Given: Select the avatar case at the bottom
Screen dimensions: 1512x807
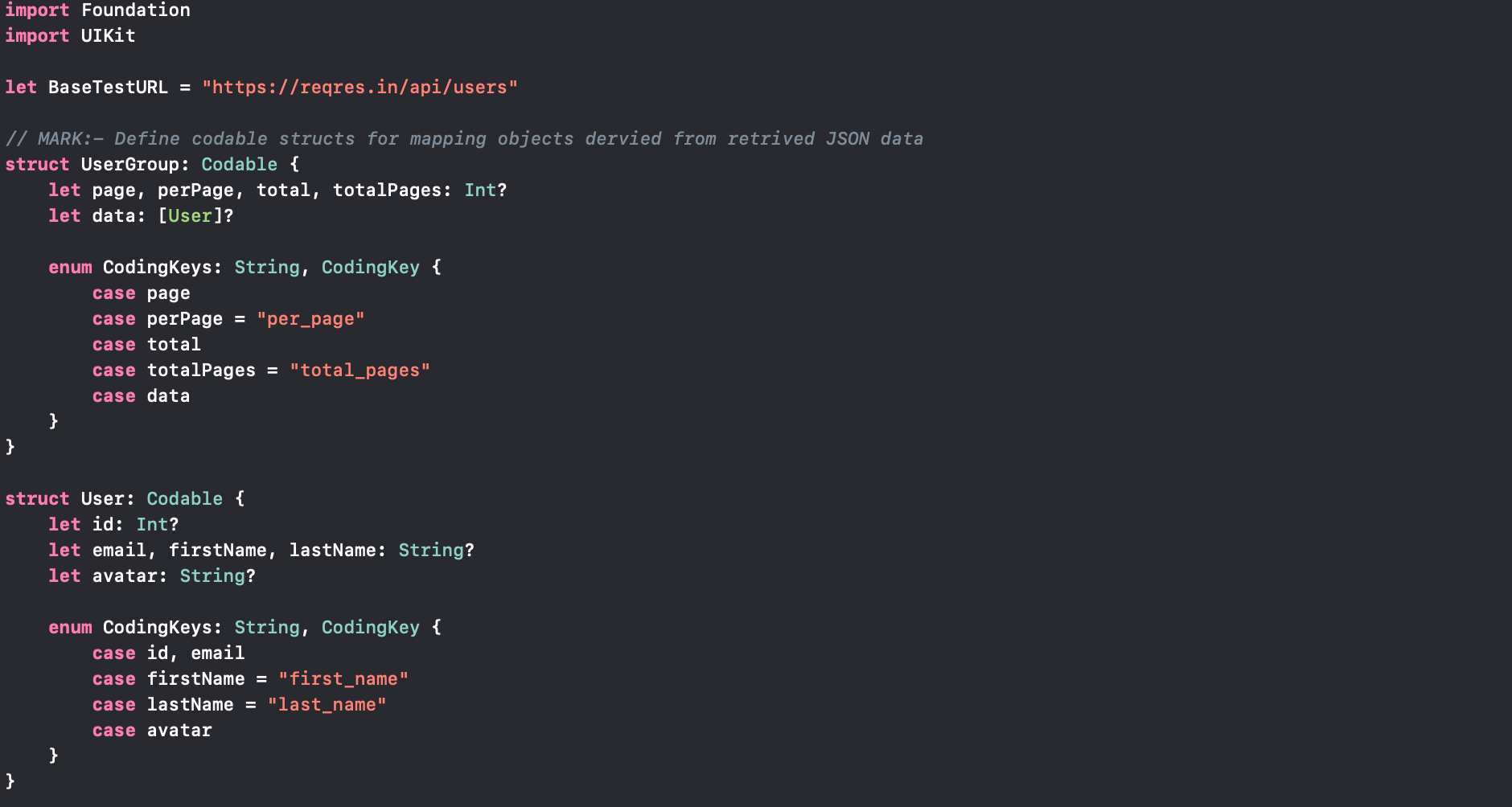Looking at the screenshot, I should pyautogui.click(x=179, y=731).
